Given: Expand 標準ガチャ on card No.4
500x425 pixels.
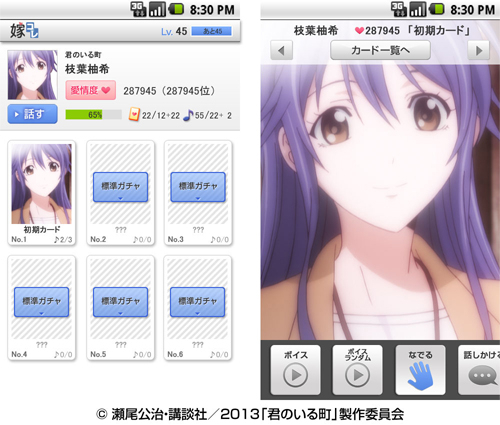Looking at the screenshot, I should 41,302.
